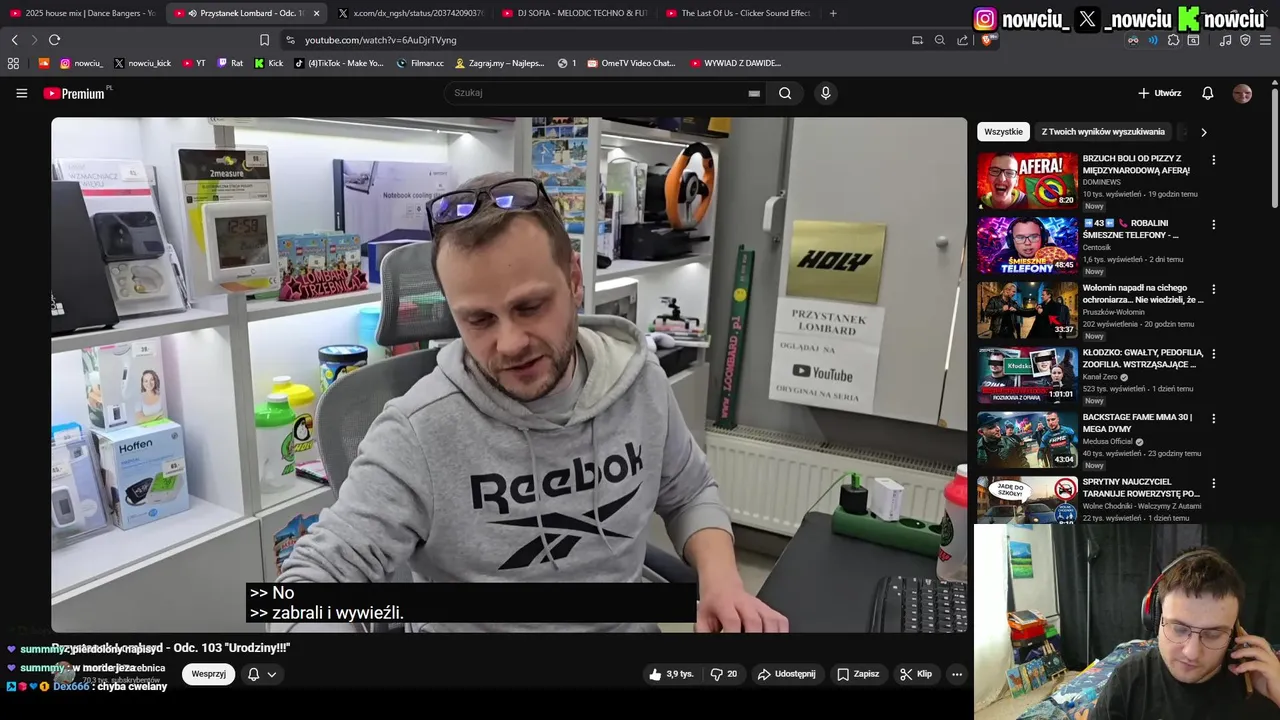Image resolution: width=1280 pixels, height=720 pixels.
Task: Go back with the browser back arrow
Action: 14,40
